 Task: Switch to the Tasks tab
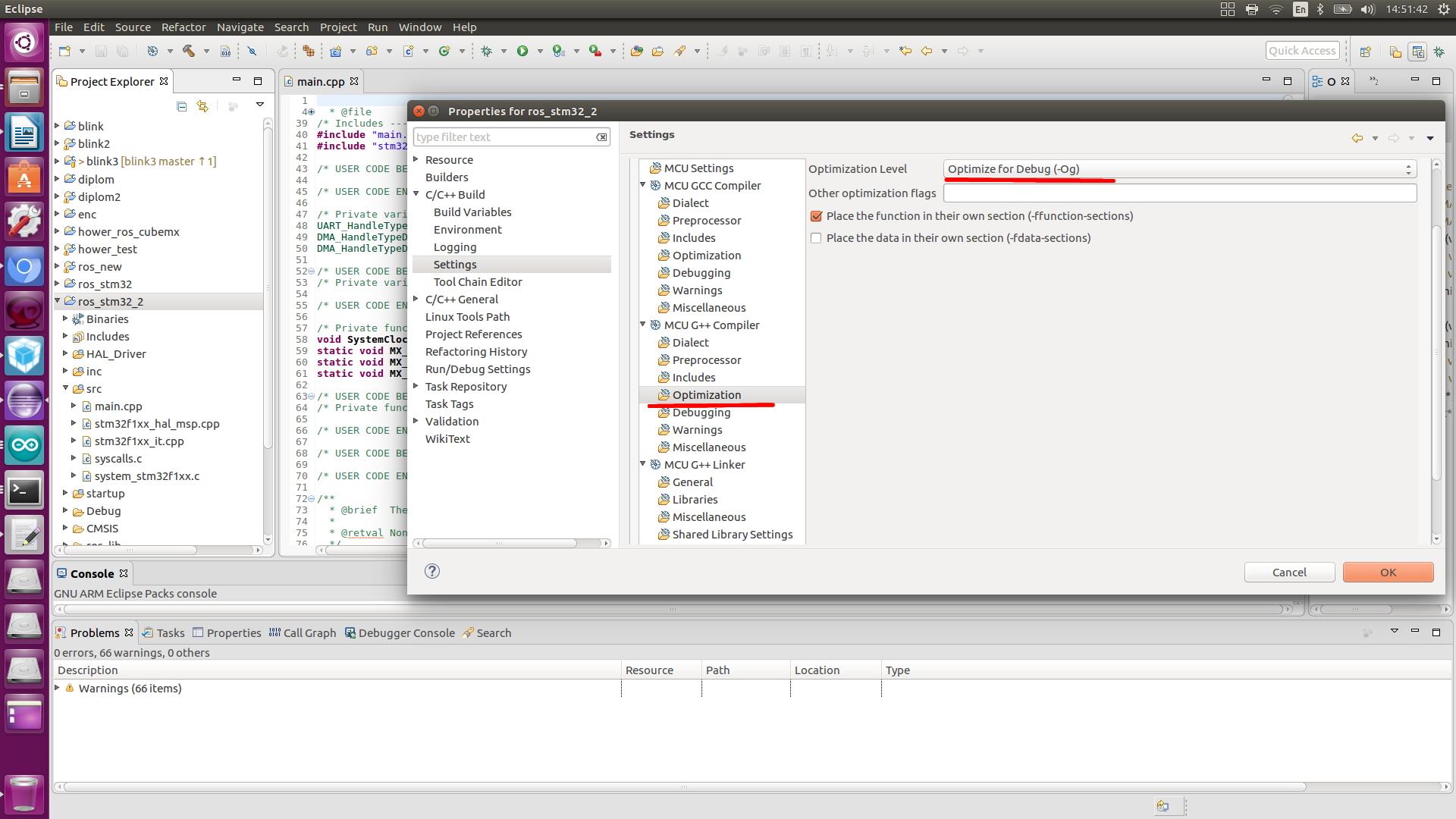[164, 632]
